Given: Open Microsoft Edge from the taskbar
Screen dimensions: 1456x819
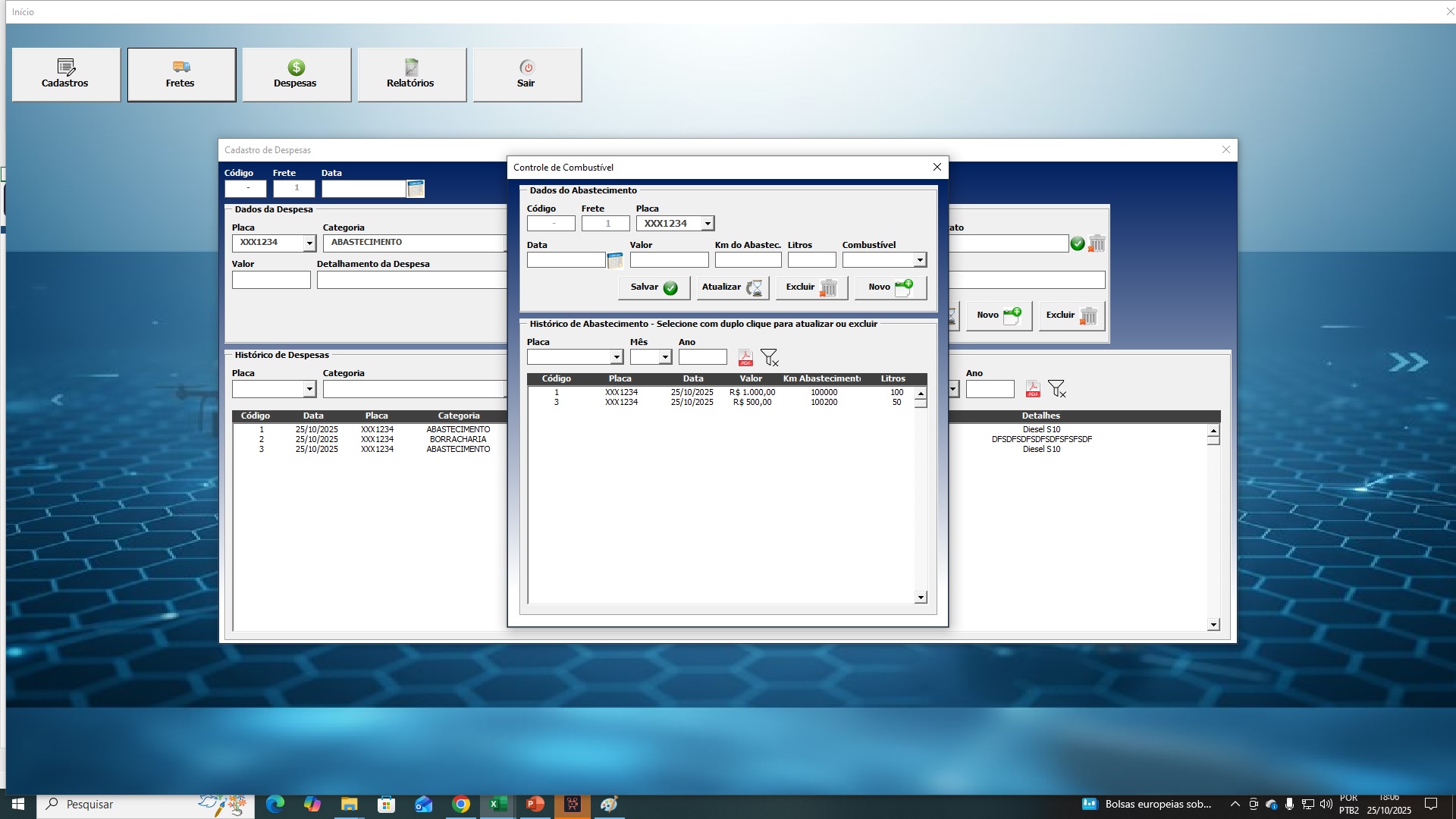Looking at the screenshot, I should tap(275, 805).
